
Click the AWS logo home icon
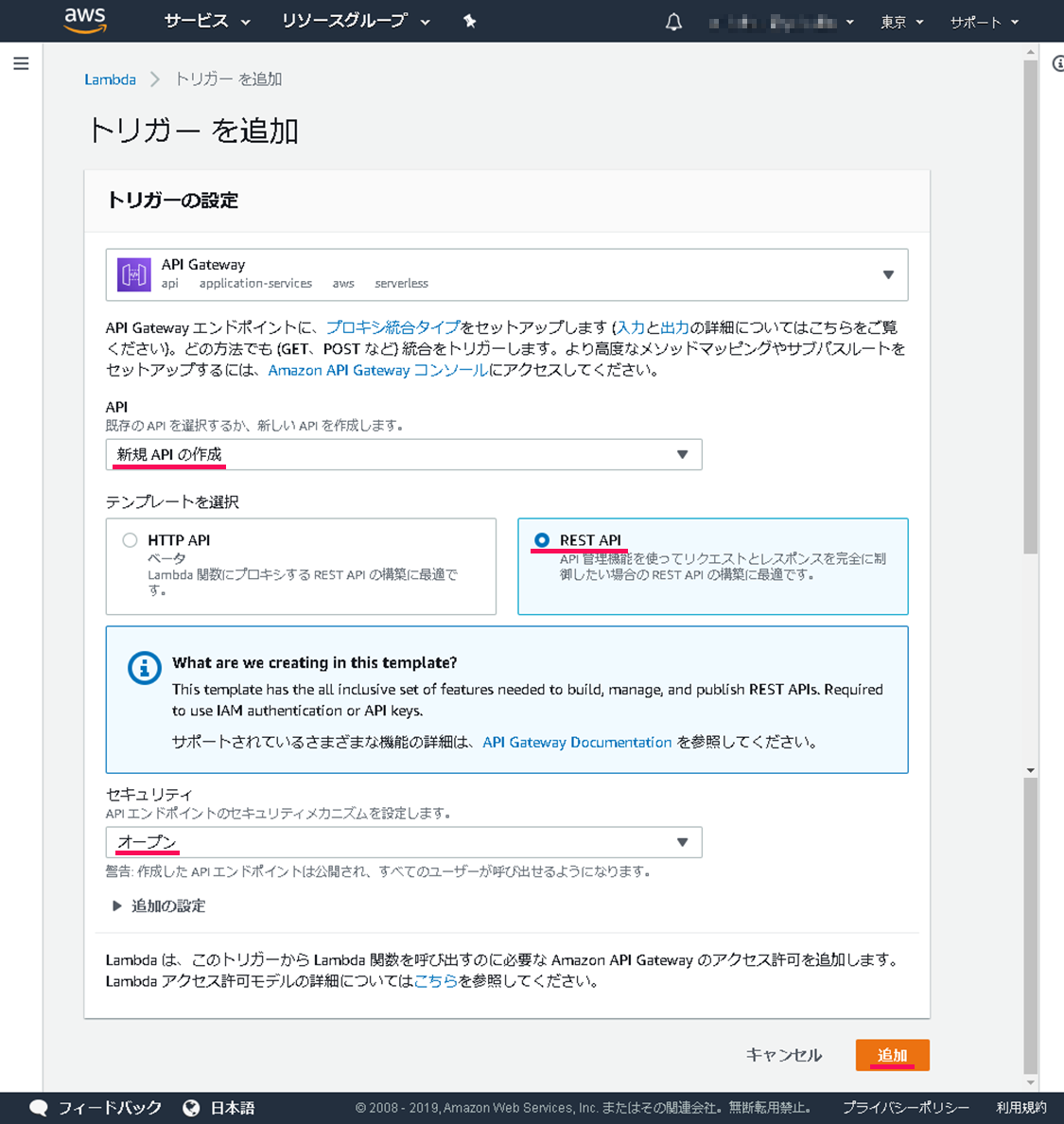click(84, 20)
